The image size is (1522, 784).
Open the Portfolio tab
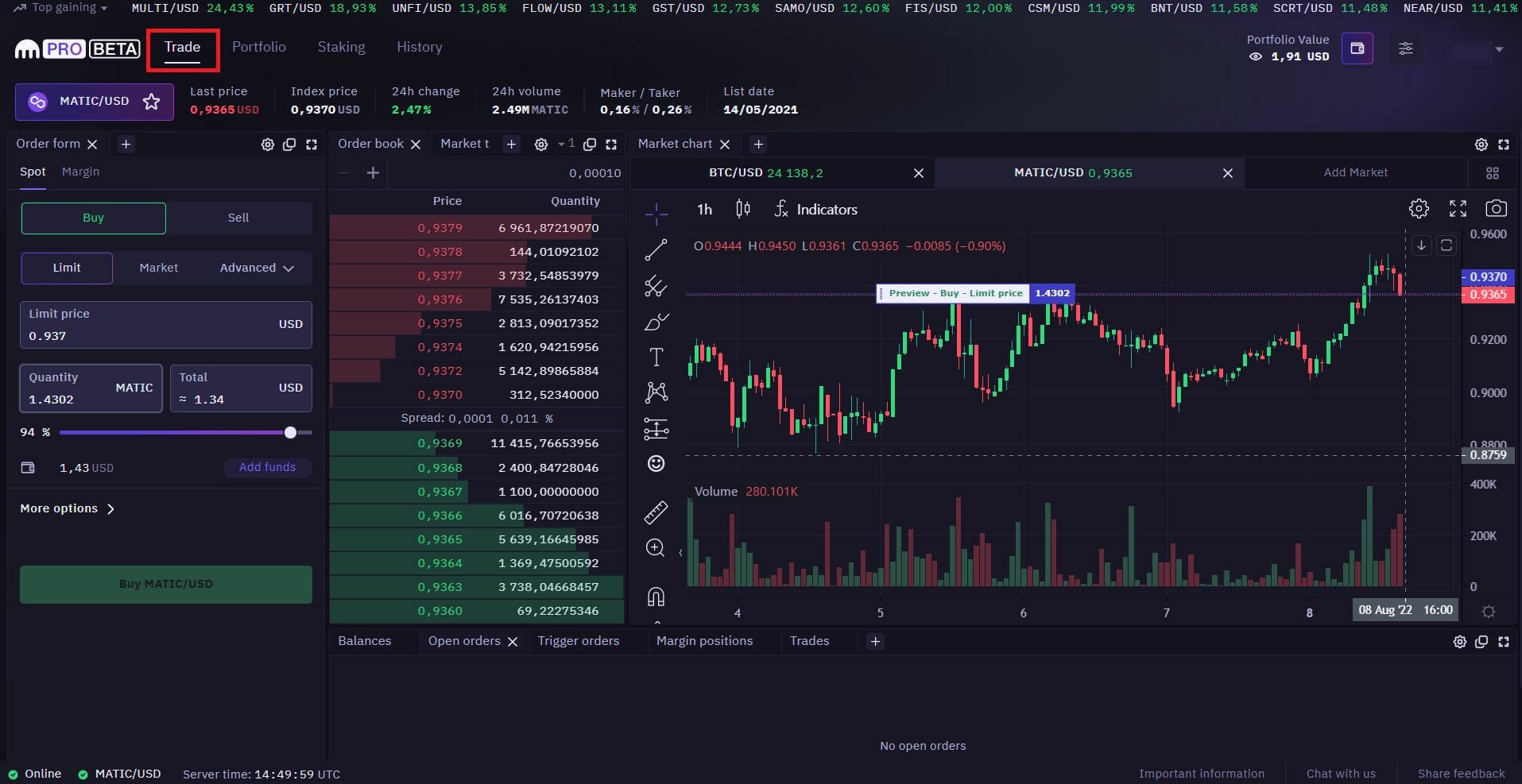coord(259,47)
